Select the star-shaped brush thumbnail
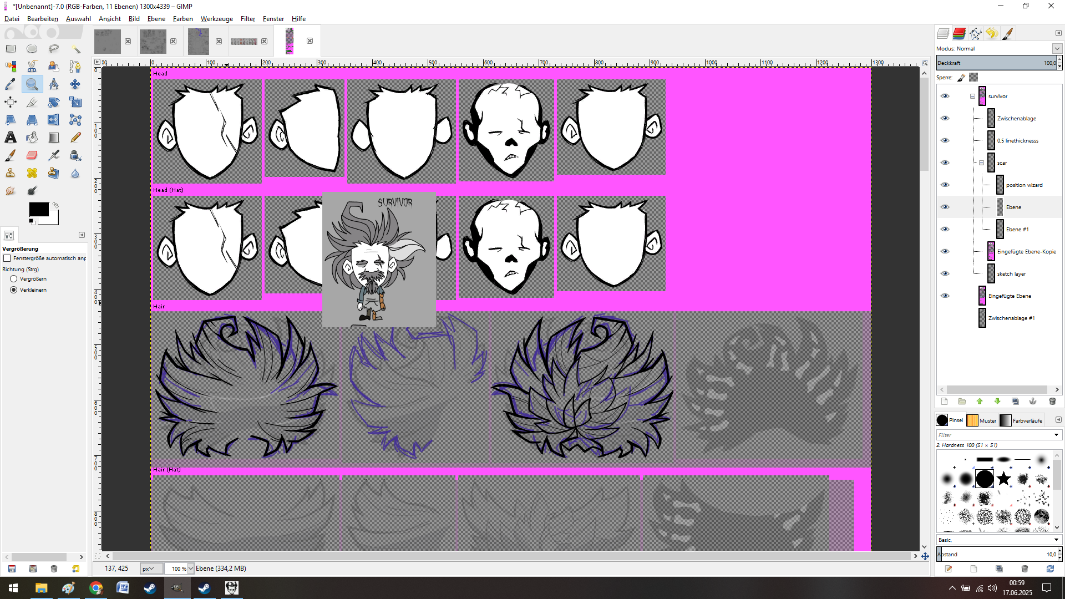Screen dimensions: 1065x599 pos(1003,479)
